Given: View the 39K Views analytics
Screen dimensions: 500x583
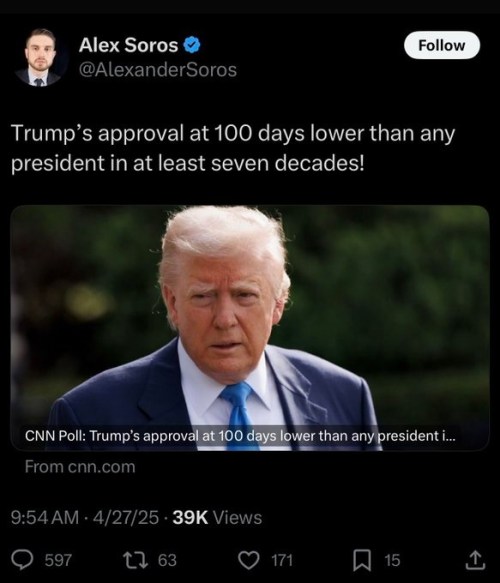Looking at the screenshot, I should 217,518.
